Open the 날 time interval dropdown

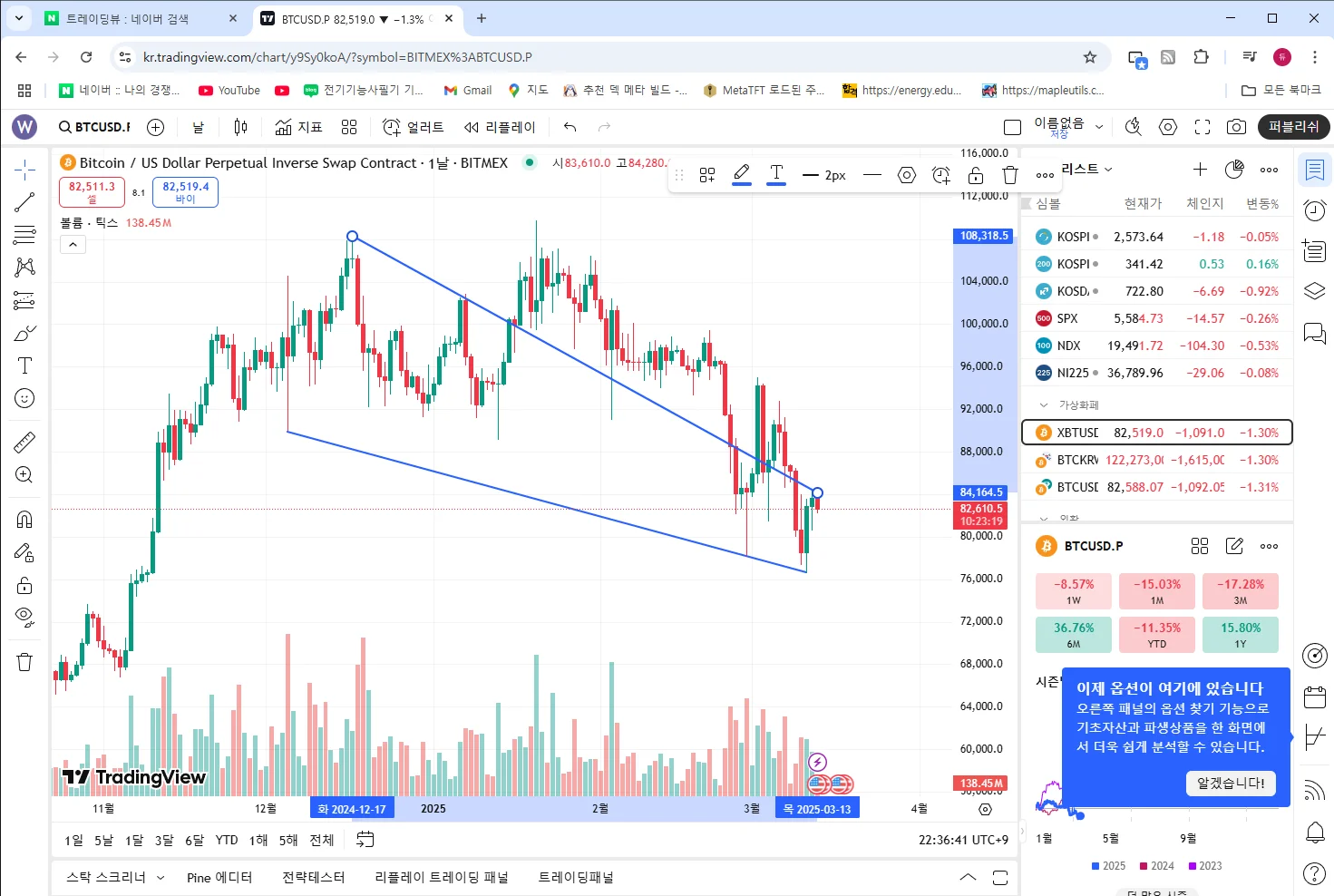coord(199,127)
